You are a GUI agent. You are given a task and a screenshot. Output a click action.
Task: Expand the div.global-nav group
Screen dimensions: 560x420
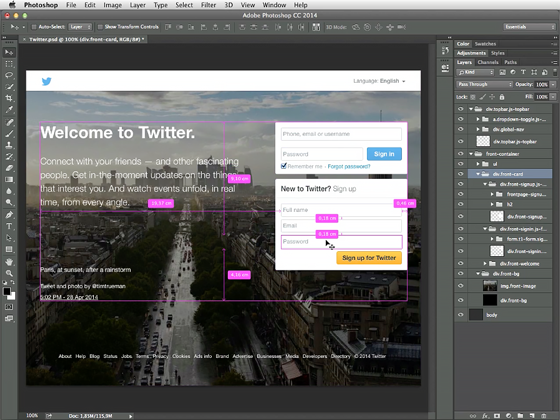(x=478, y=129)
